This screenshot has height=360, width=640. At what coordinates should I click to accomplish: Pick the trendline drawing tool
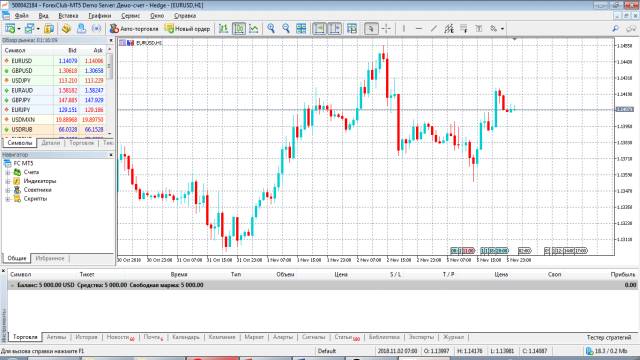pos(434,29)
